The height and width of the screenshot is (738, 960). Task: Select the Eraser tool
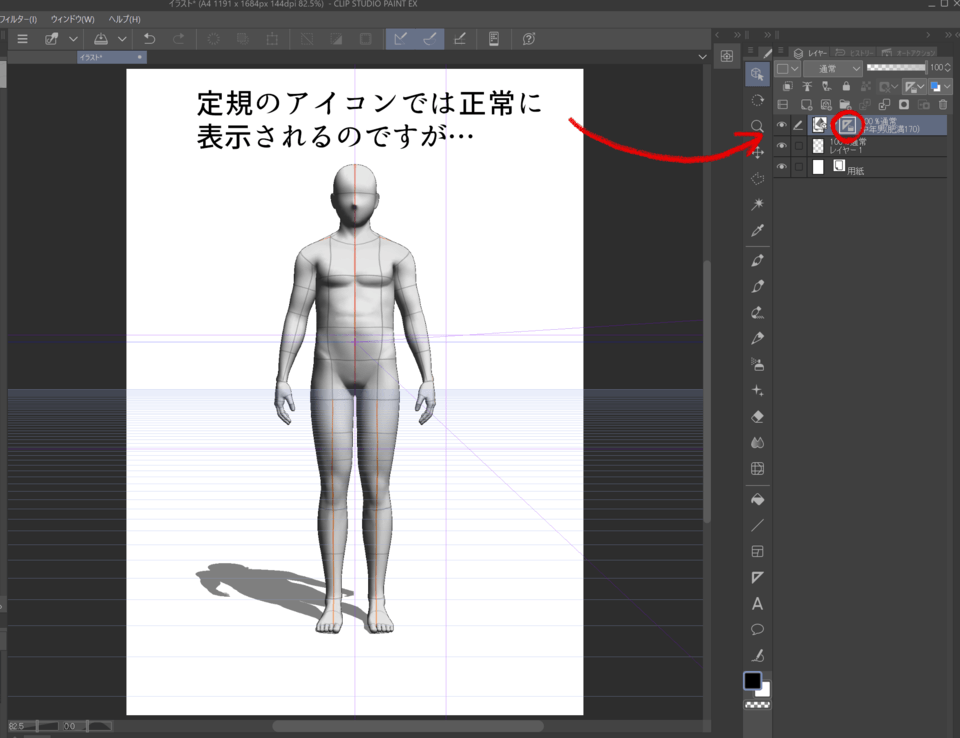757,416
